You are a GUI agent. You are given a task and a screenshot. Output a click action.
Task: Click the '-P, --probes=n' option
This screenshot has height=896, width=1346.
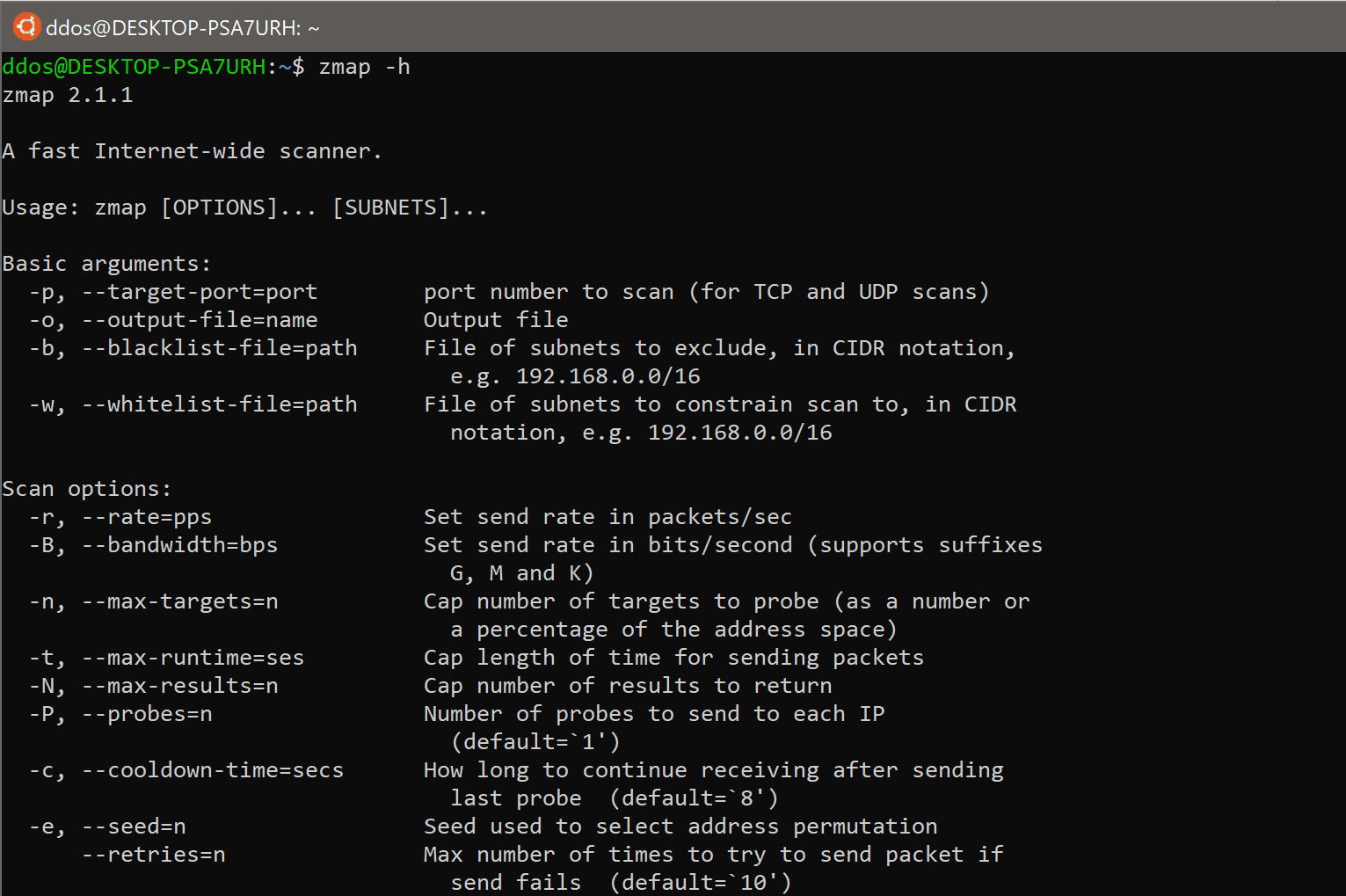[120, 714]
